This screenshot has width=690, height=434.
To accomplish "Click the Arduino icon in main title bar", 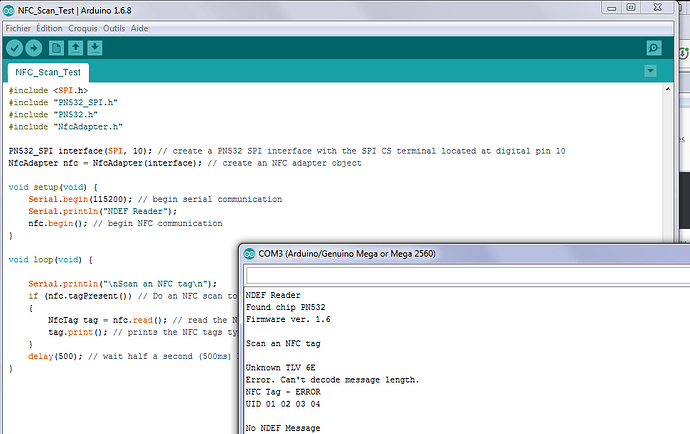I will click(x=8, y=11).
